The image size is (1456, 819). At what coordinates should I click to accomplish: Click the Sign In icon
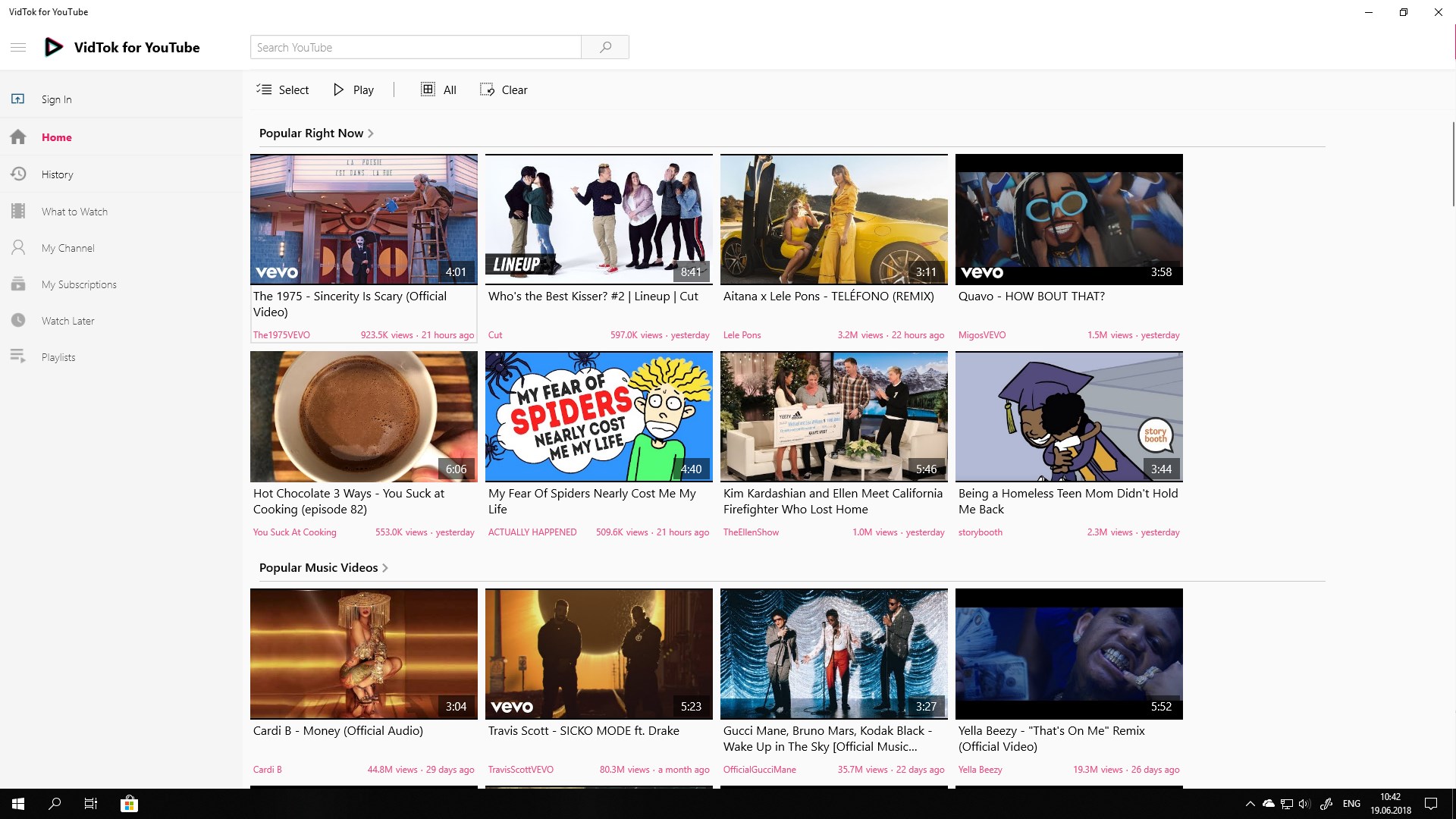tap(18, 99)
